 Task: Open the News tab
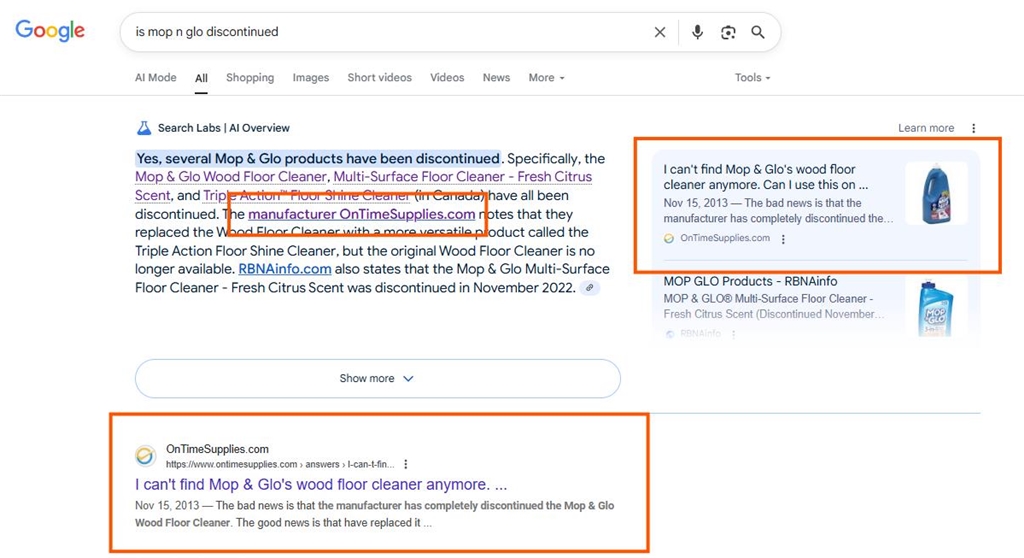tap(496, 77)
